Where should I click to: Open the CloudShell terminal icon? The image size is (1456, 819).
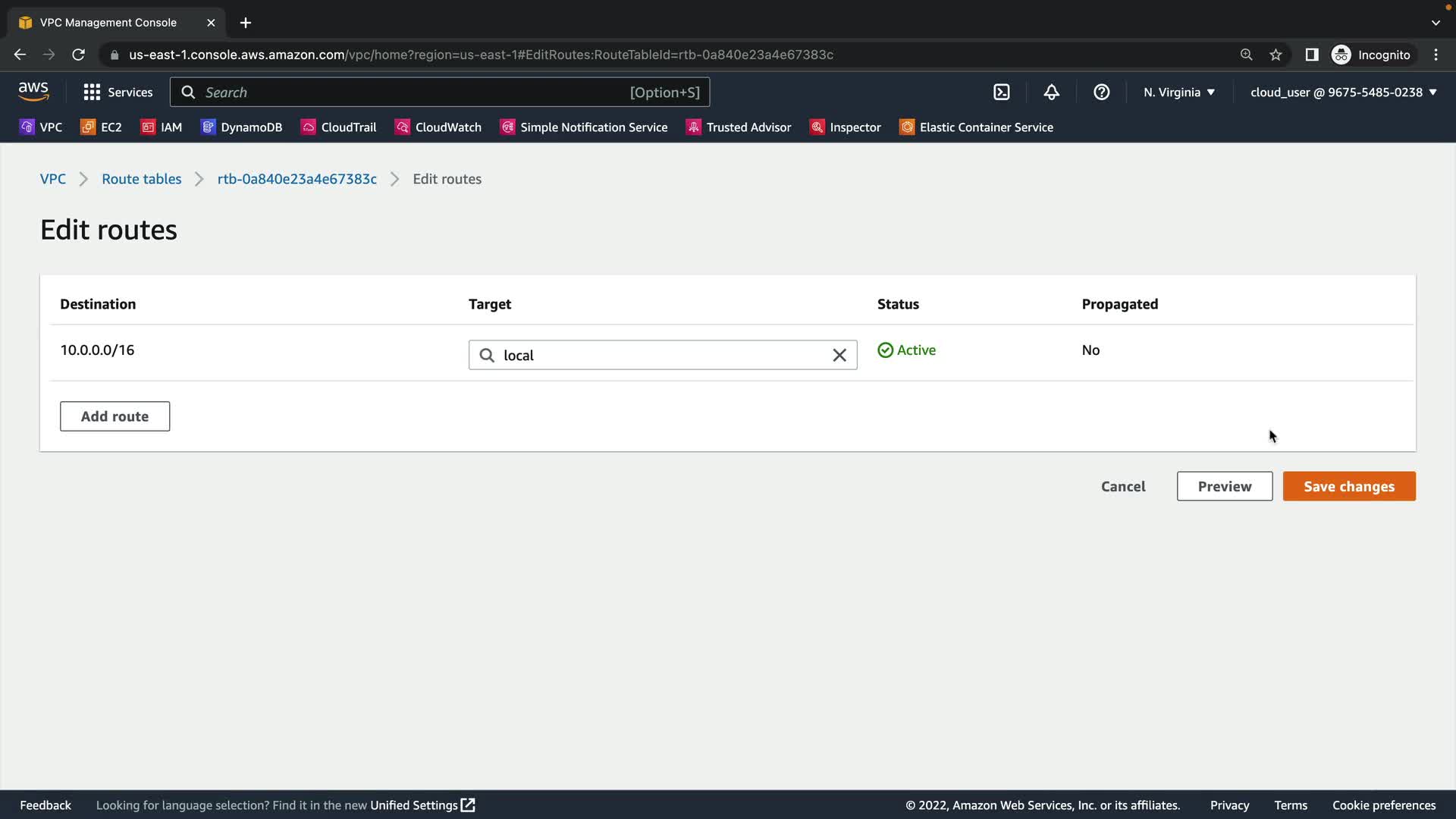[x=1002, y=93]
